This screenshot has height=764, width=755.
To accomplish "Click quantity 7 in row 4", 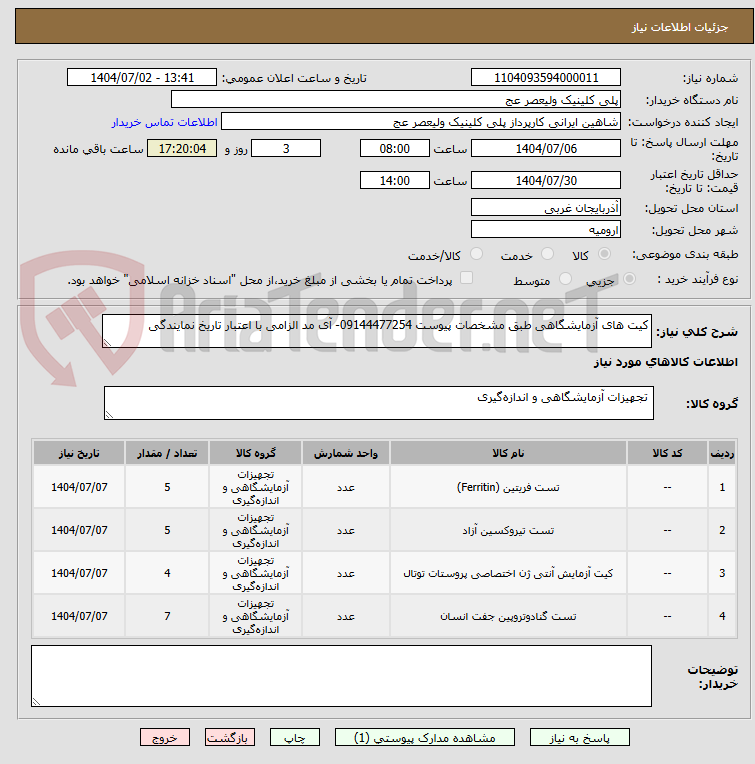I will click(167, 616).
